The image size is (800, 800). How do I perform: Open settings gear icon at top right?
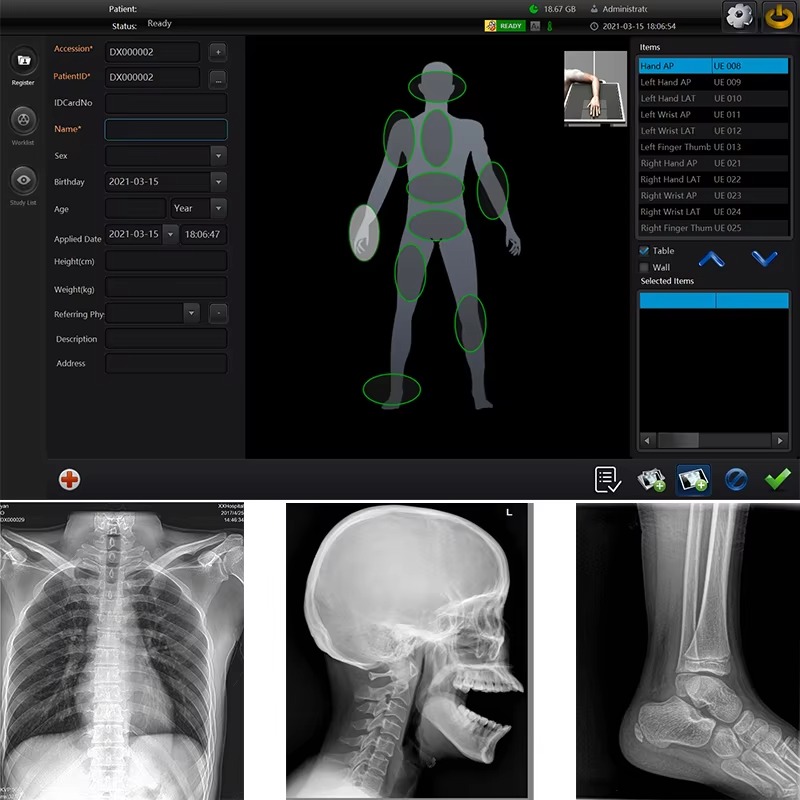738,17
